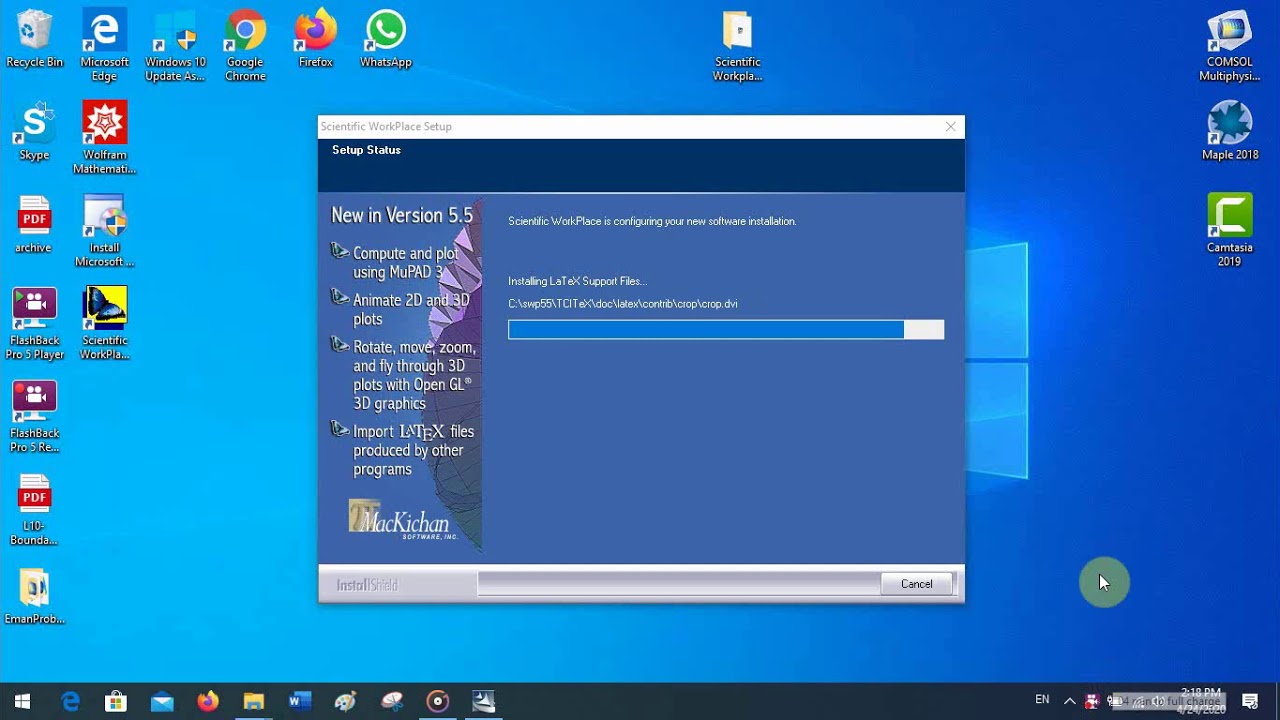Select the WhatsApp desktop shortcut
1280x720 pixels.
pos(385,39)
